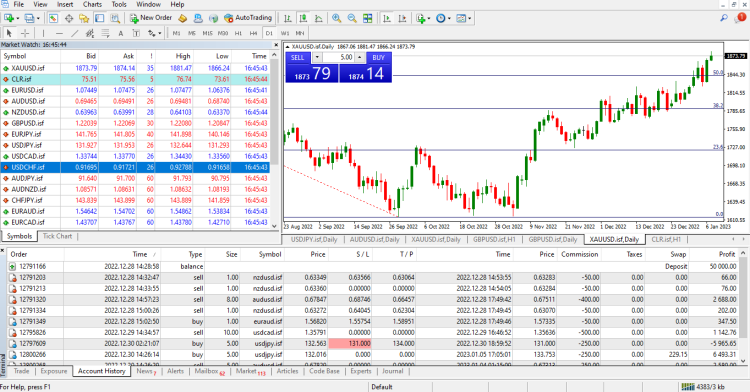Select the text label (T) tool

pos(136,33)
